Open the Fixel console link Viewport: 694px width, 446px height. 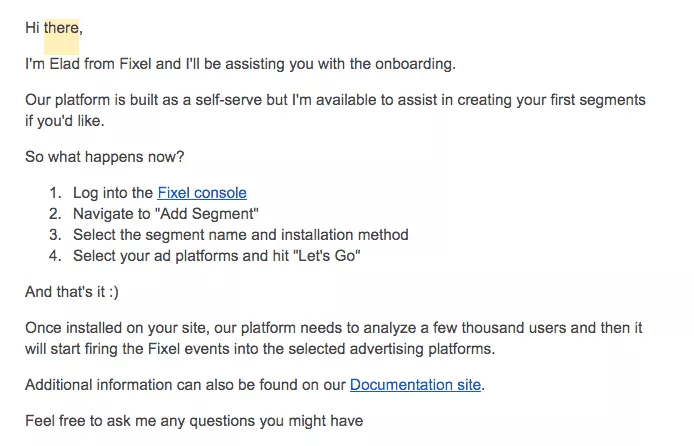202,193
